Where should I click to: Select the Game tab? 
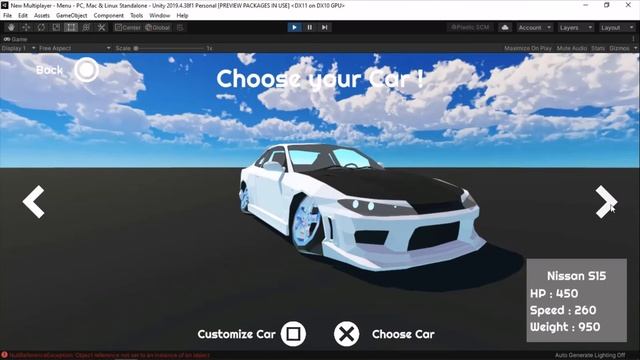(x=16, y=39)
